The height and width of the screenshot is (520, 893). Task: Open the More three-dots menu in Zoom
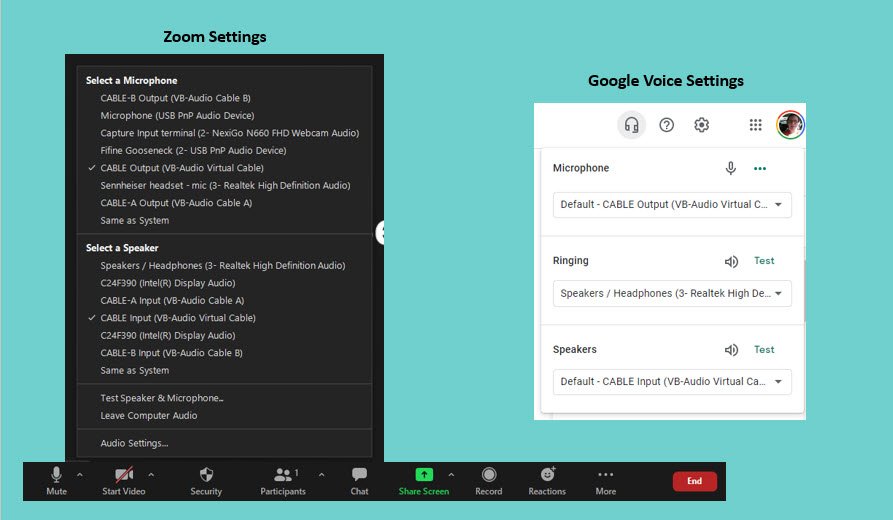(x=605, y=474)
